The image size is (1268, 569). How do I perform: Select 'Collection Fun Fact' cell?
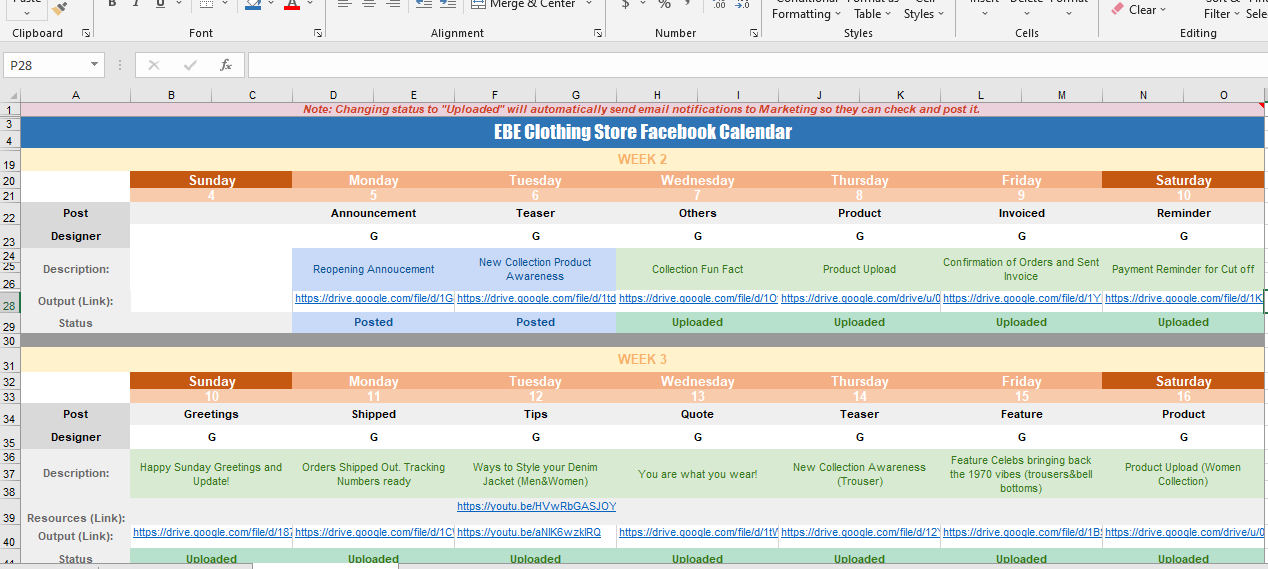(x=698, y=269)
